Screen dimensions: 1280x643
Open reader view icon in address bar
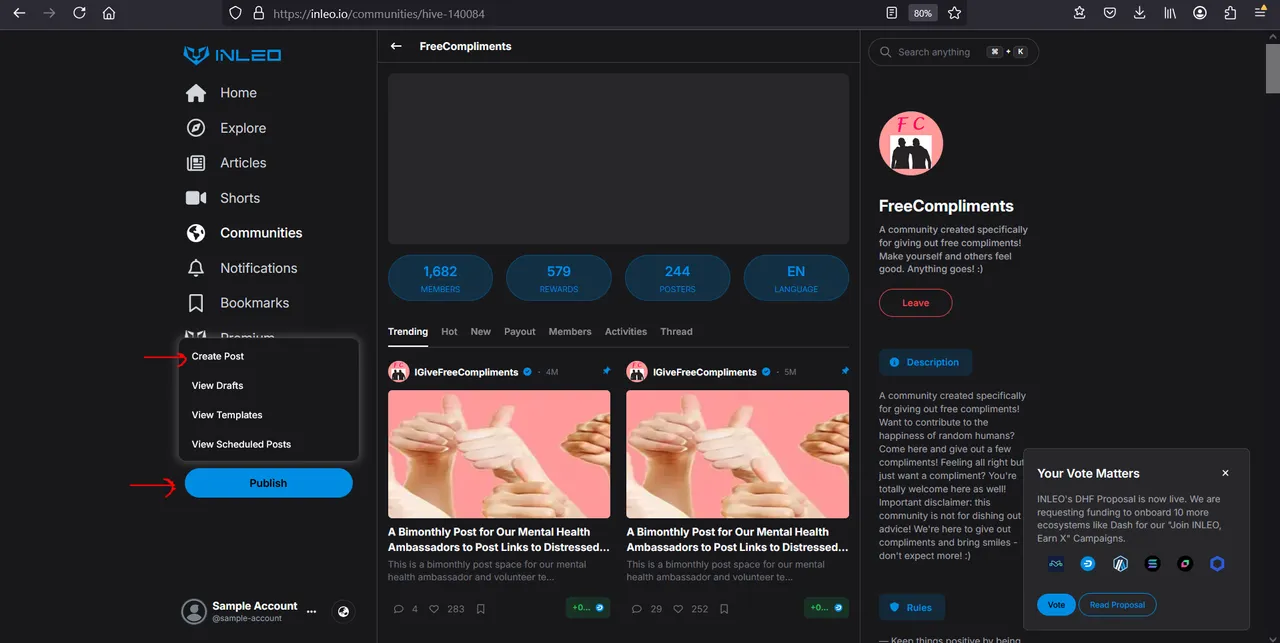coord(891,13)
